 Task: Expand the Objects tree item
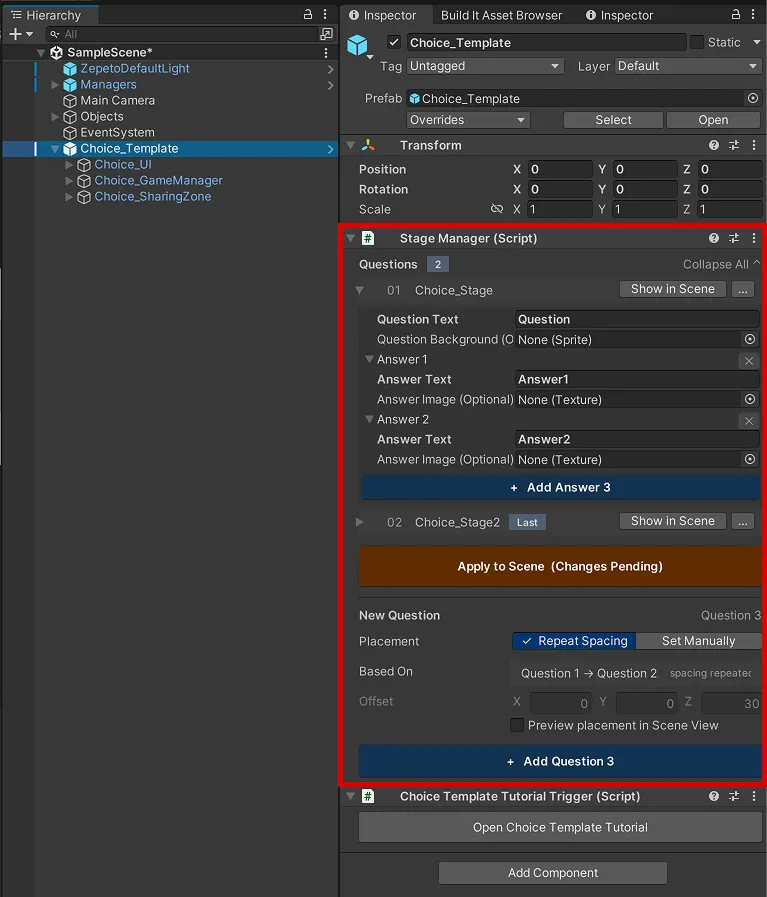pos(55,117)
